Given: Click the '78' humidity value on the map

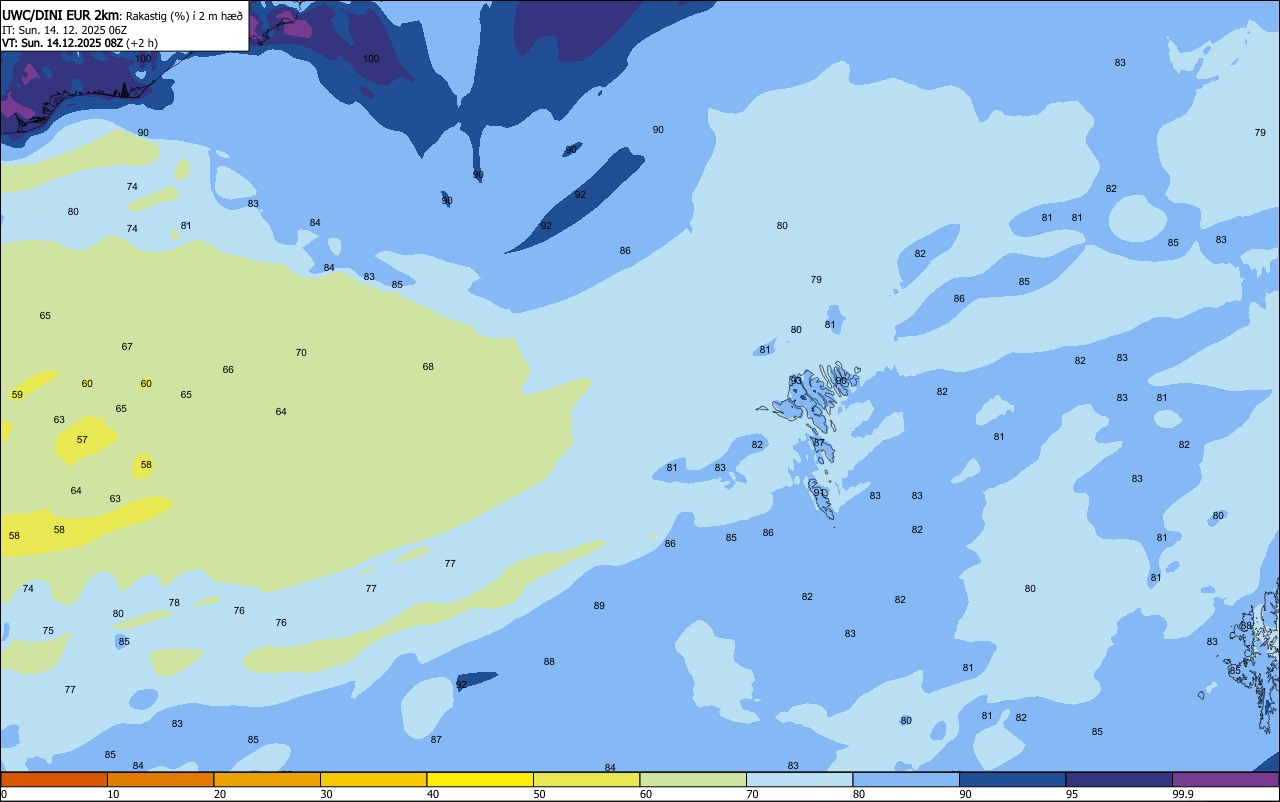Looking at the screenshot, I should click(x=174, y=603).
